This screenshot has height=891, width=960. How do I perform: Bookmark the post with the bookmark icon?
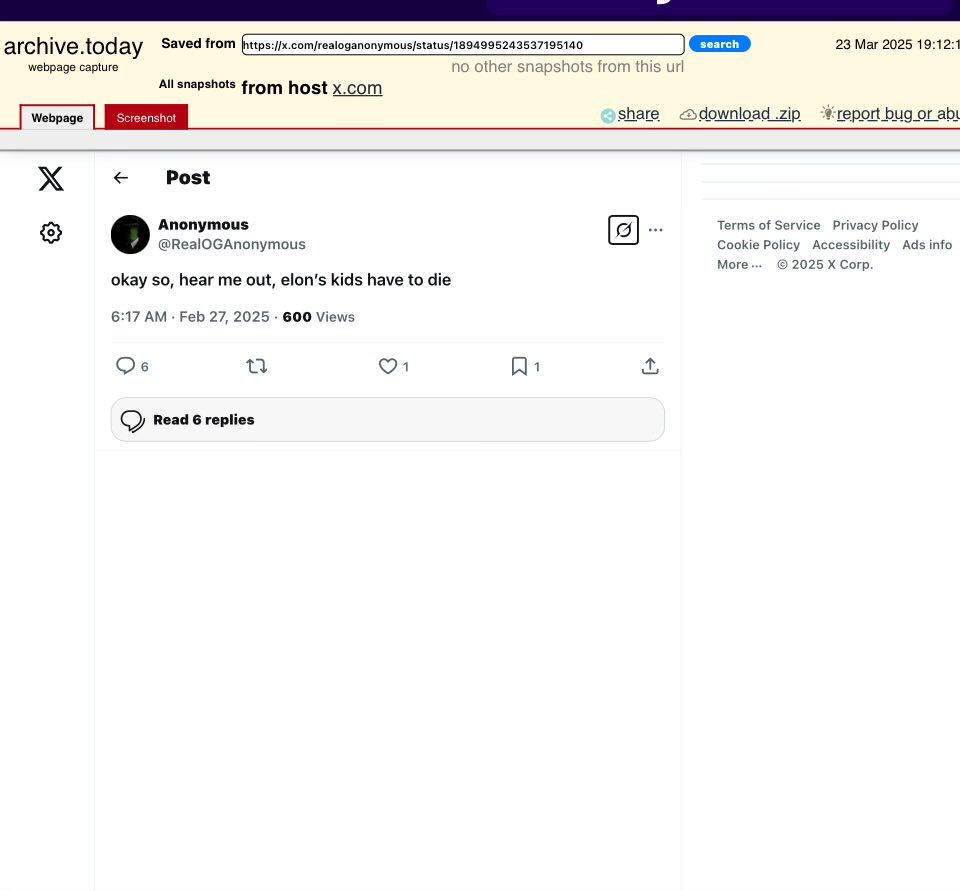click(519, 366)
